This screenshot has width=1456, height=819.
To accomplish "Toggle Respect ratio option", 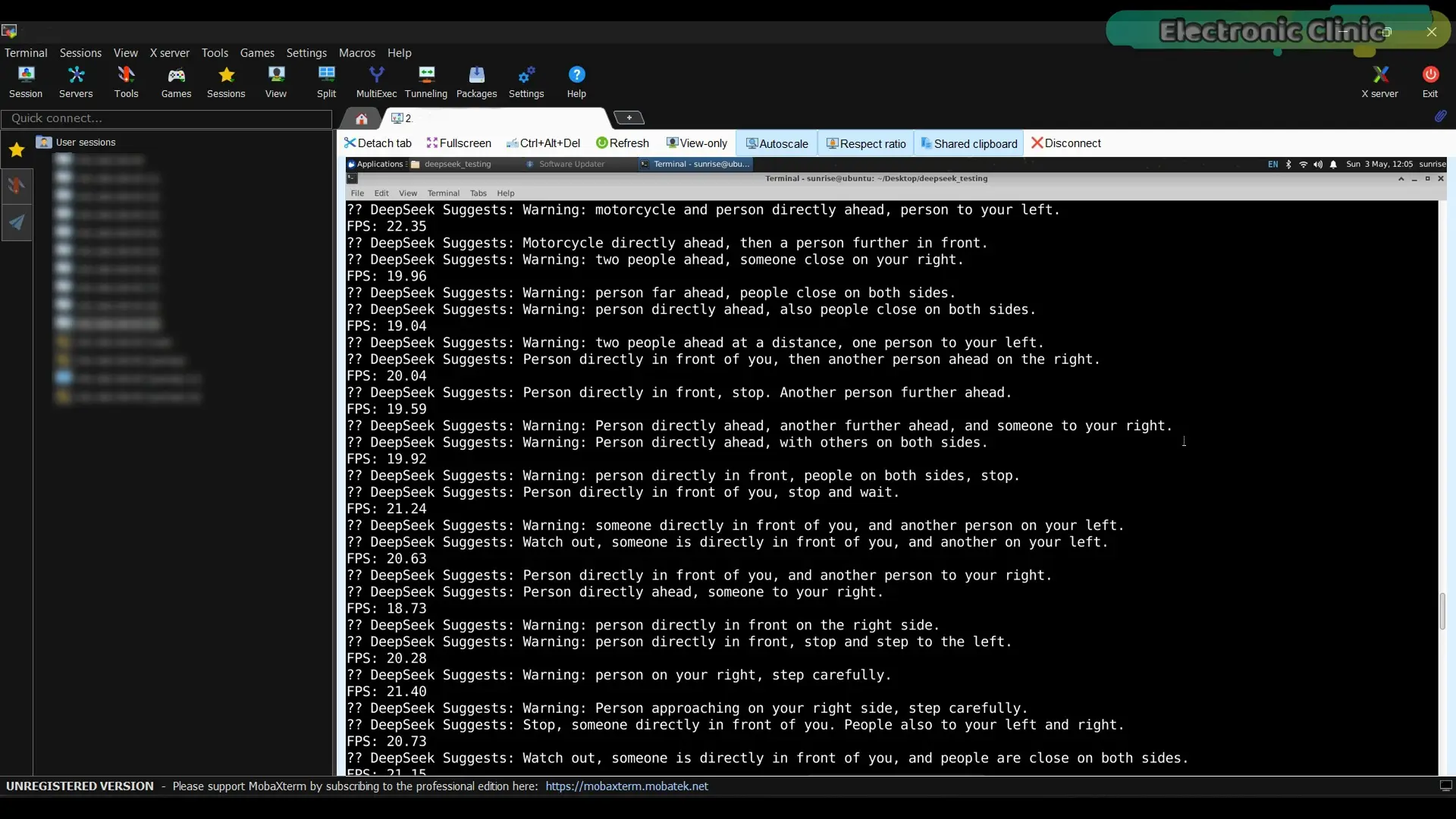I will (866, 143).
